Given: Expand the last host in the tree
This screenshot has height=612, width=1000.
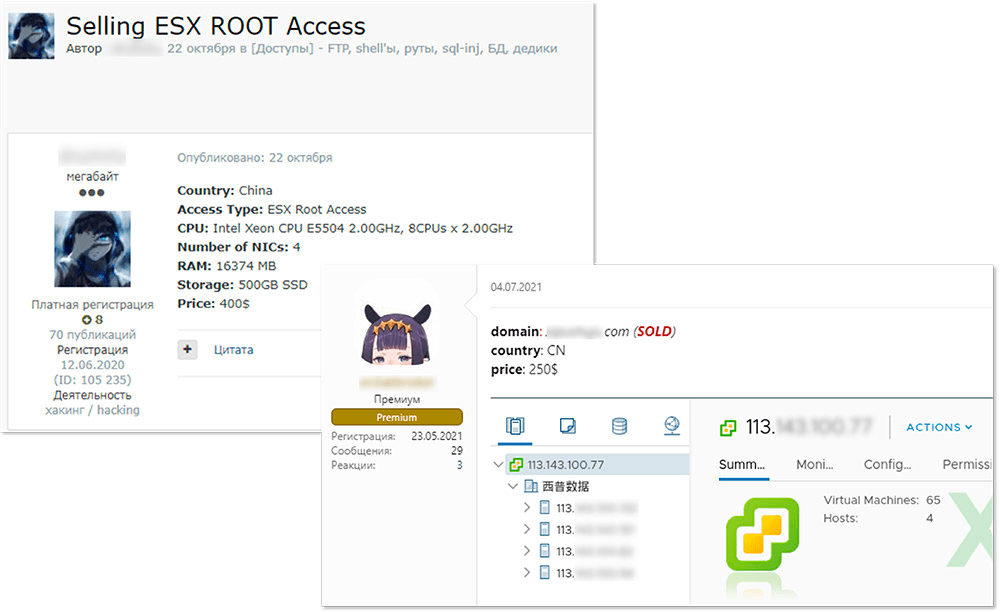Looking at the screenshot, I should coord(528,573).
